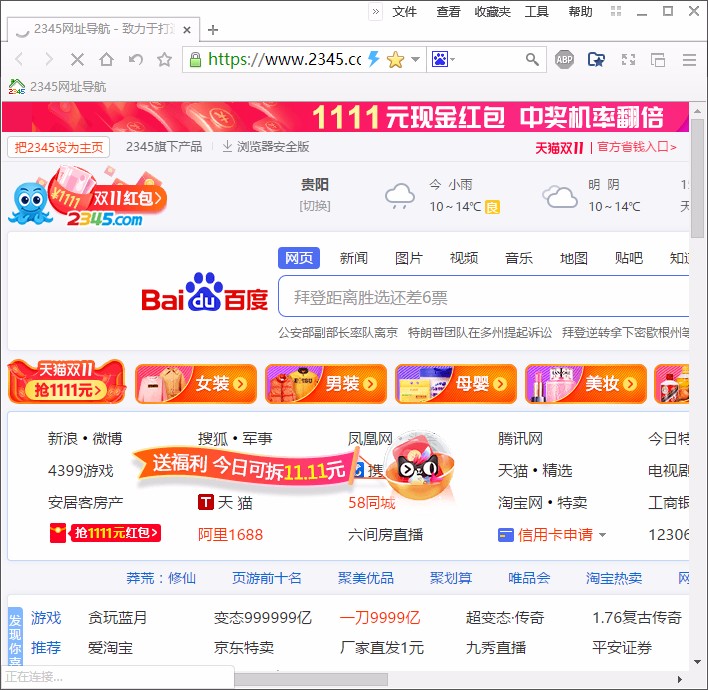
Task: Click the red envelope 抢1111元红包 button
Action: click(105, 533)
